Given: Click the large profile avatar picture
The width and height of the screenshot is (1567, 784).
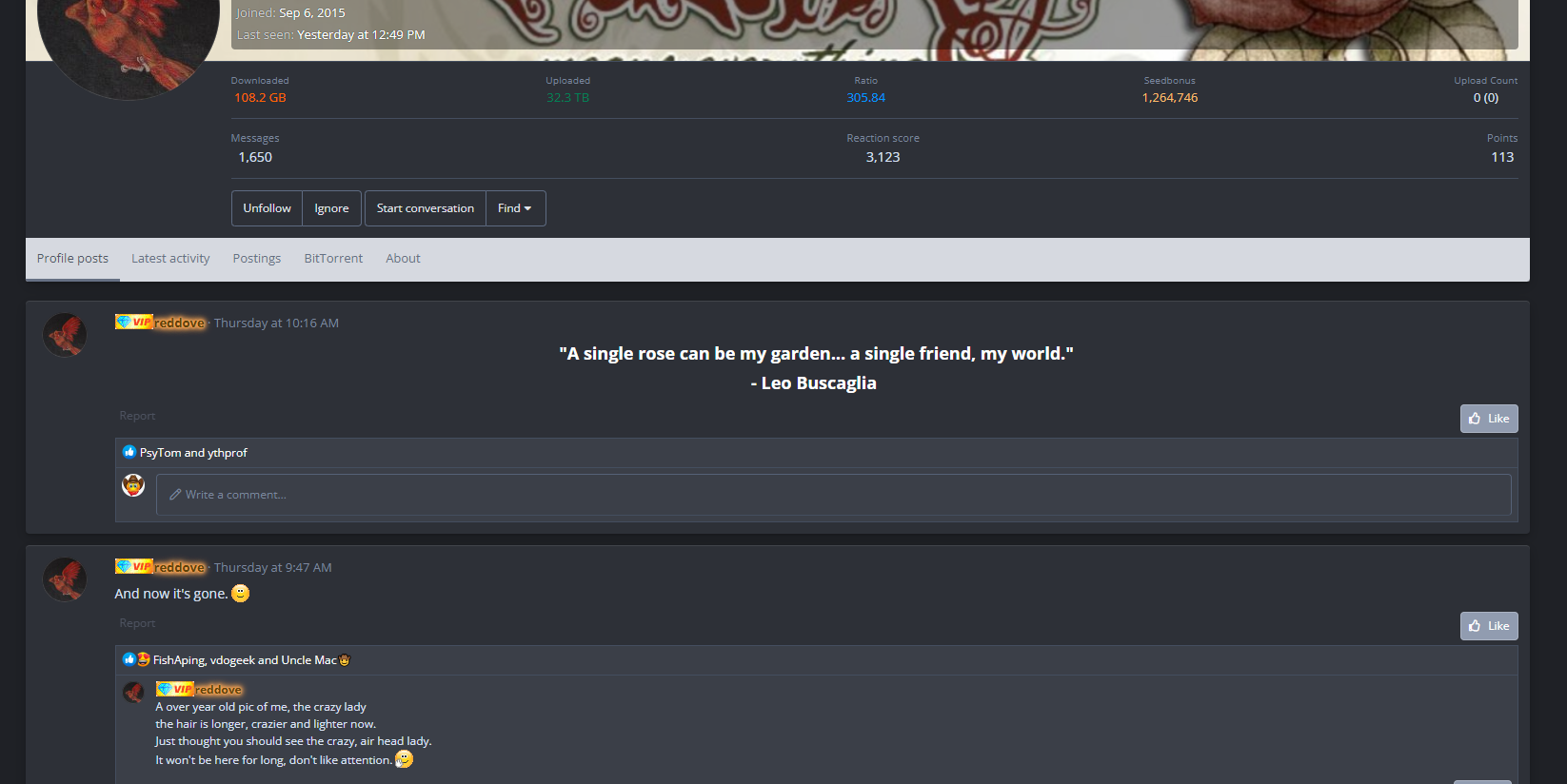Looking at the screenshot, I should [129, 38].
